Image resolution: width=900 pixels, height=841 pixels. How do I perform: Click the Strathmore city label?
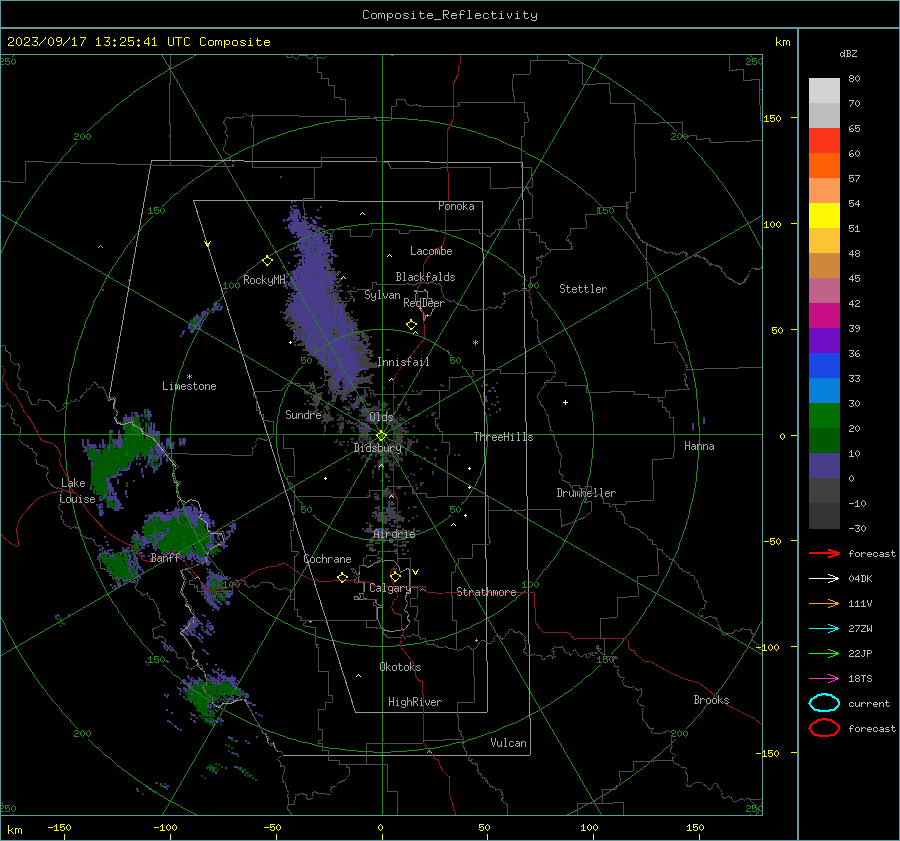coord(486,592)
